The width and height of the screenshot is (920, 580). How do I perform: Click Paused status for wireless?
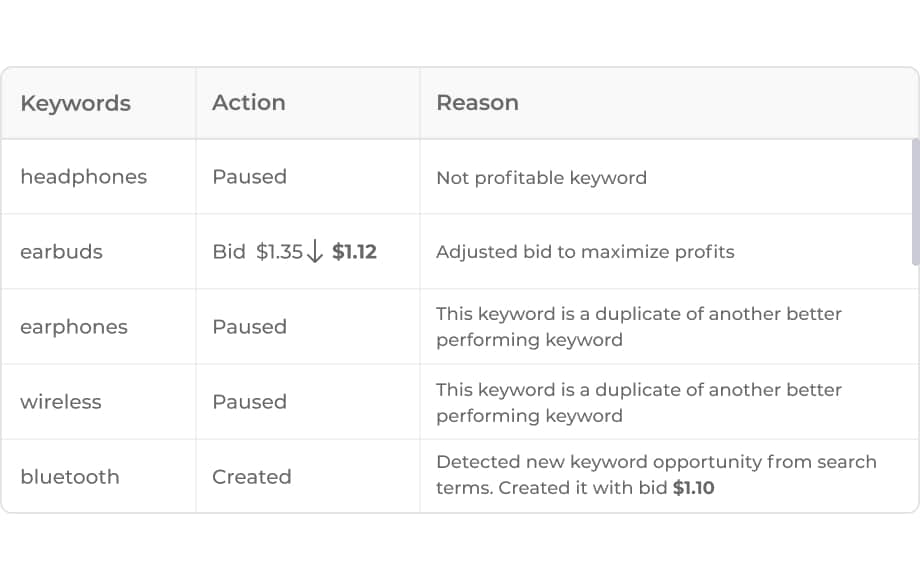pyautogui.click(x=249, y=402)
